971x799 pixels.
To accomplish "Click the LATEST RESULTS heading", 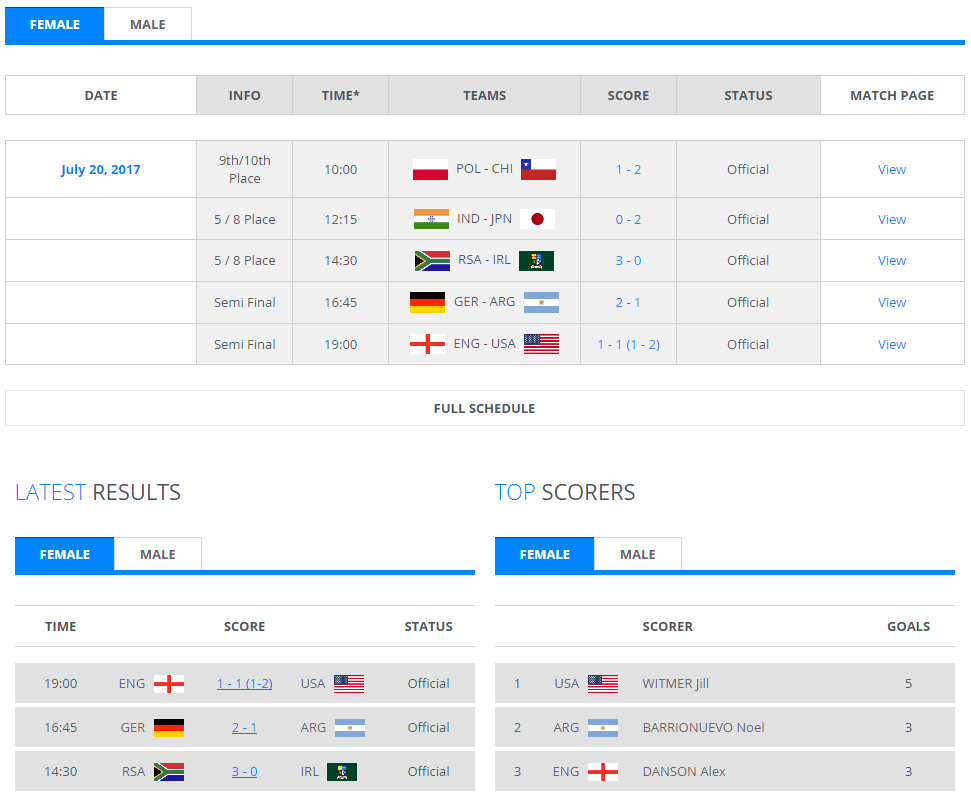I will [98, 492].
